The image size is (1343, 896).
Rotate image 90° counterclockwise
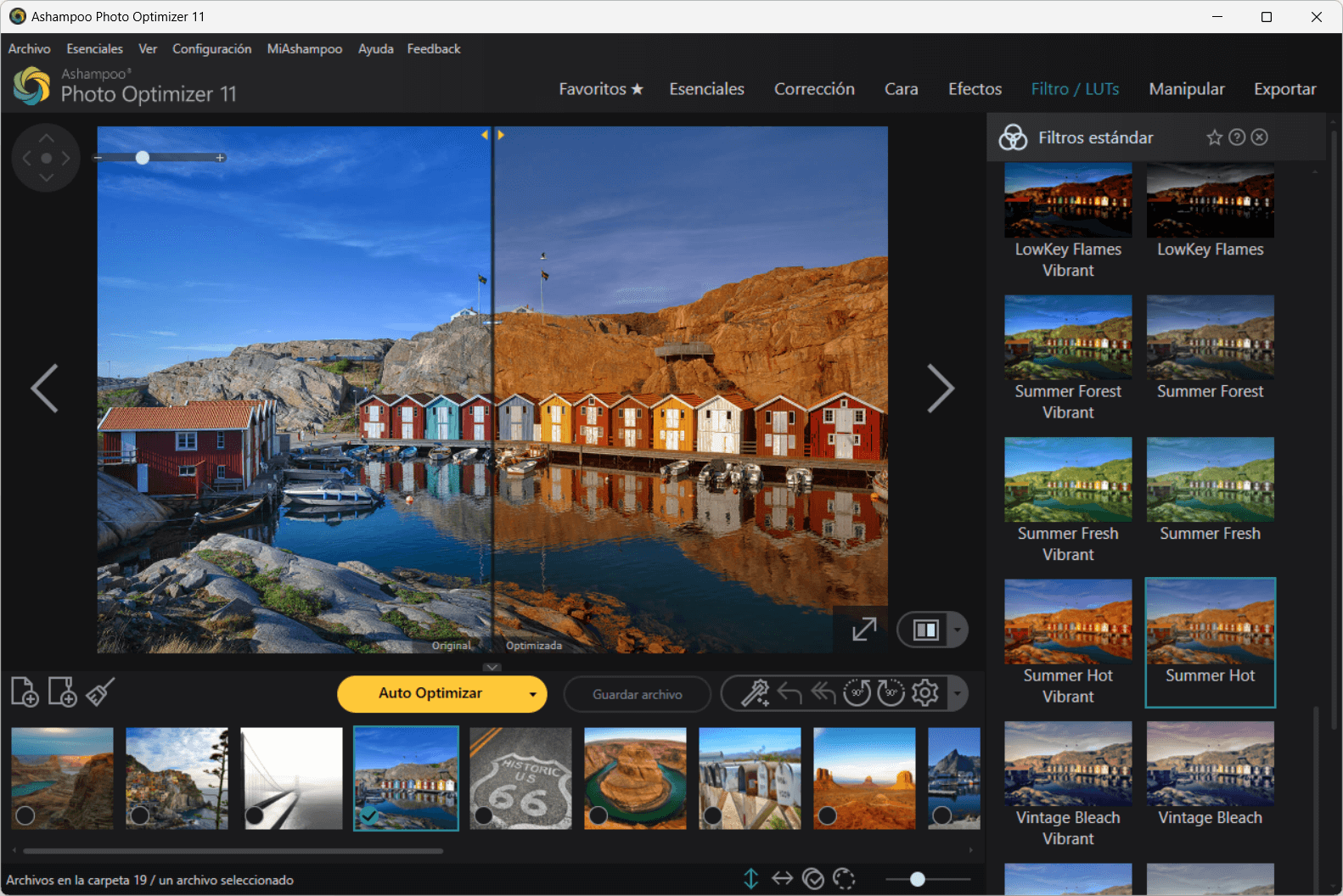point(857,693)
